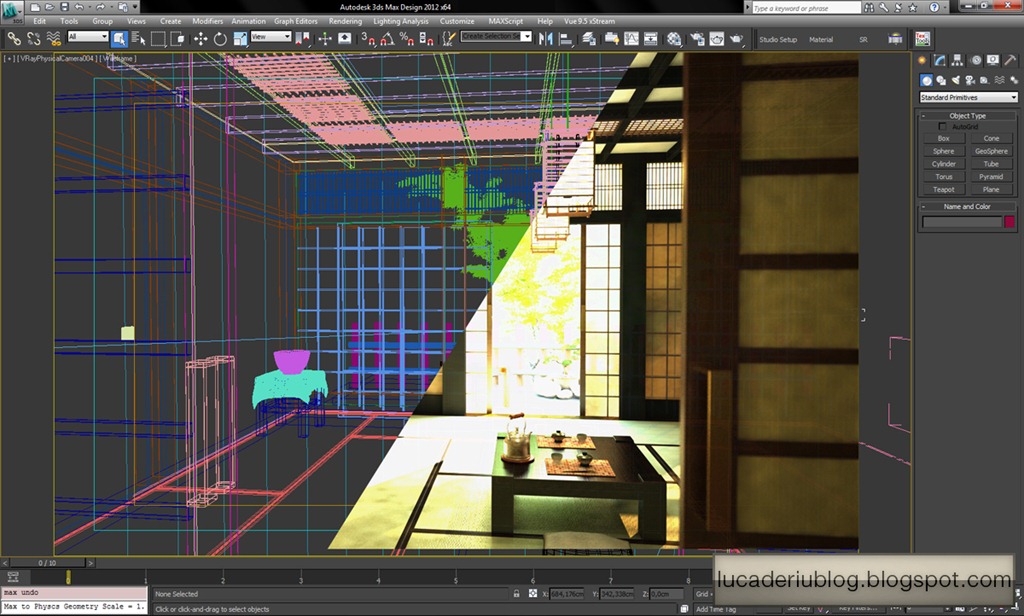Screen dimensions: 1024x616
Task: Click the Align tool icon
Action: pyautogui.click(x=566, y=39)
